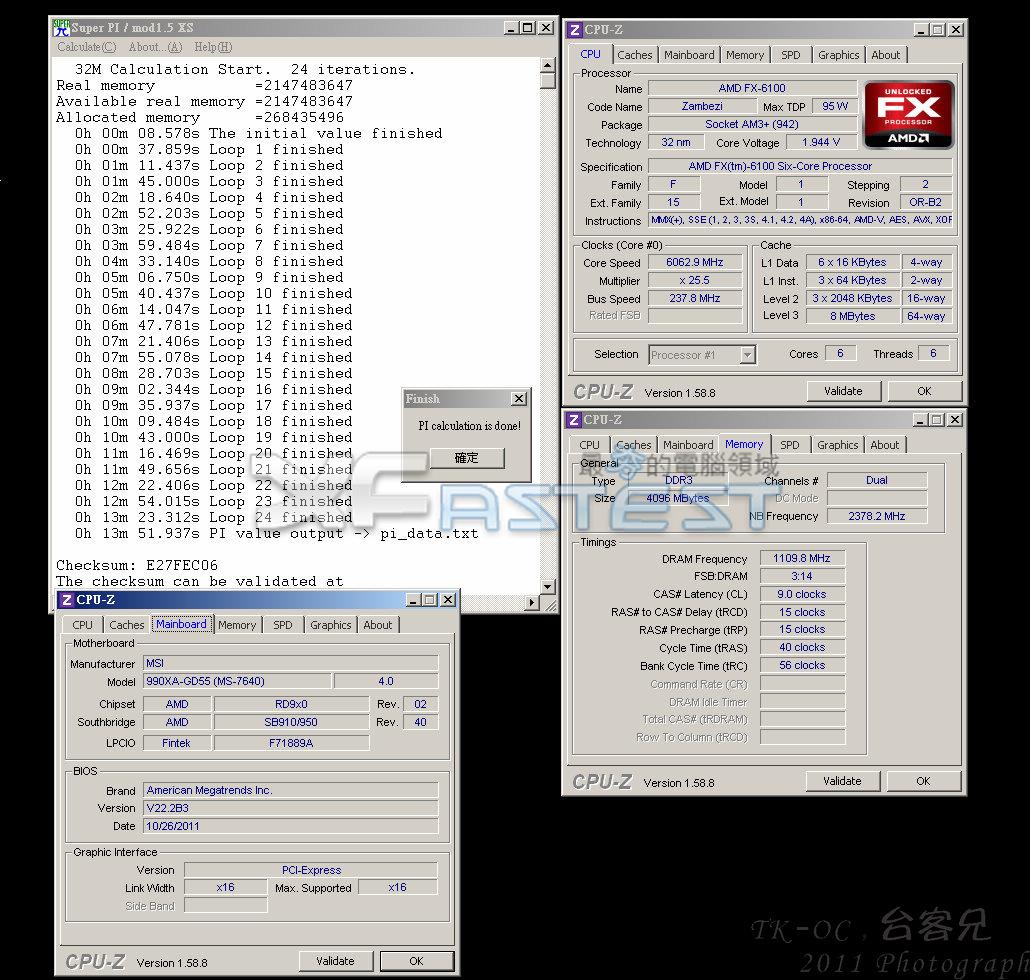This screenshot has width=1030, height=980.
Task: Click the AMD FX Unlocked processor logo
Action: tap(908, 114)
